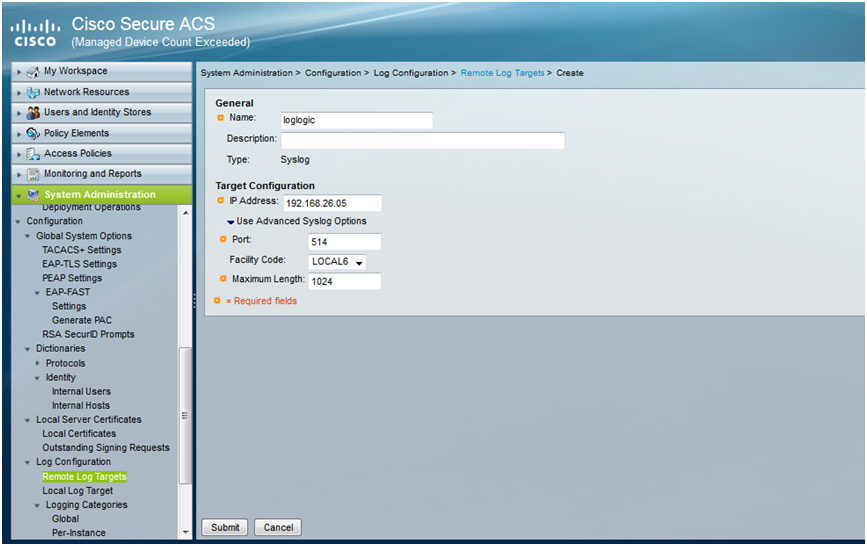867x546 pixels.
Task: Expand the Policy Elements section arrow
Action: coord(19,134)
